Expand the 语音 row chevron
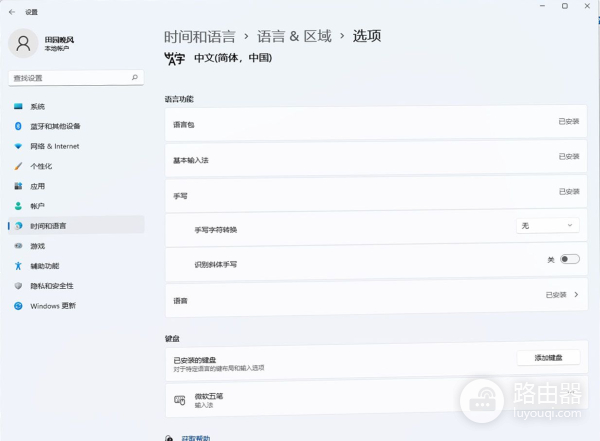Image resolution: width=600 pixels, height=441 pixels. [x=576, y=294]
